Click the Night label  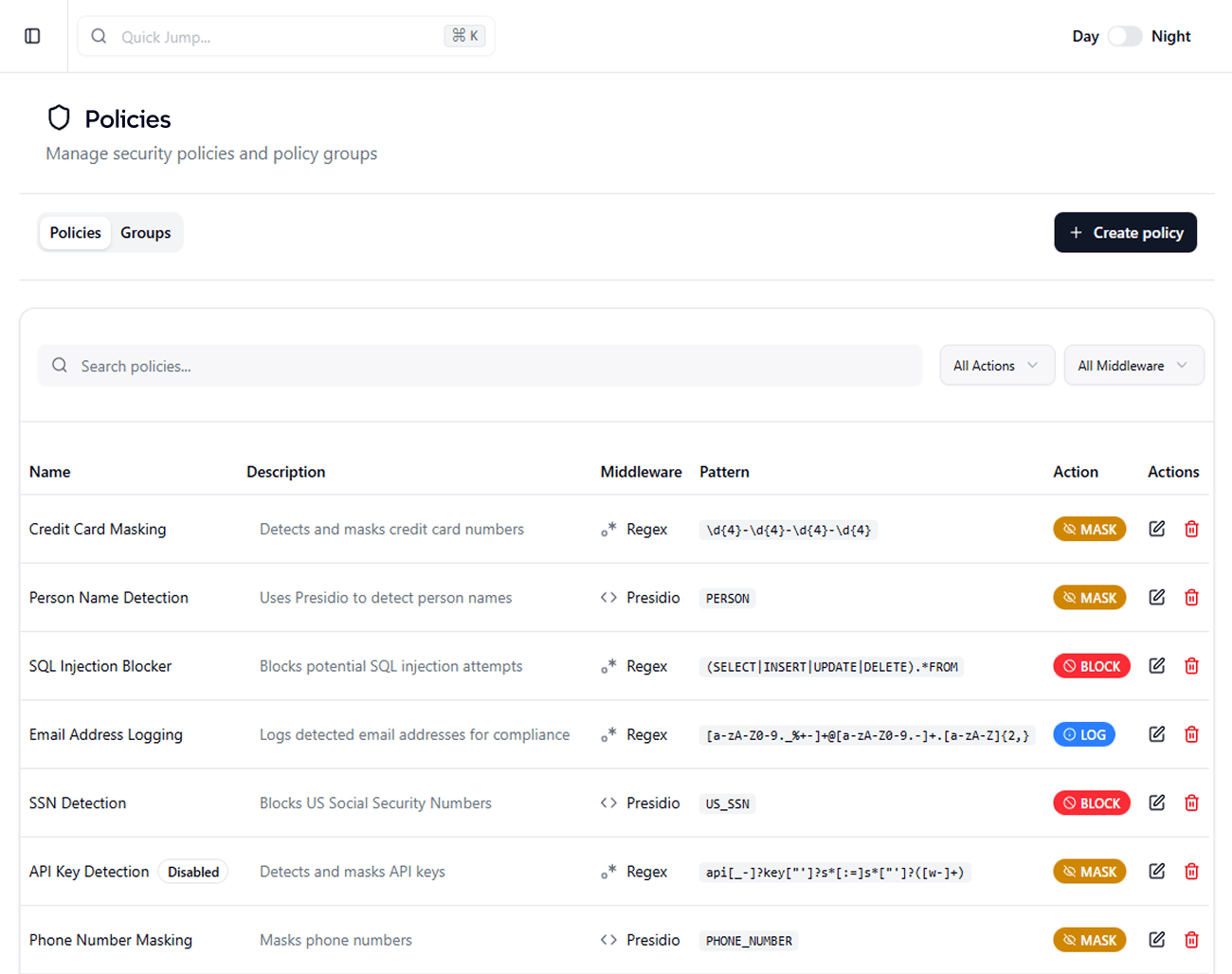1170,36
